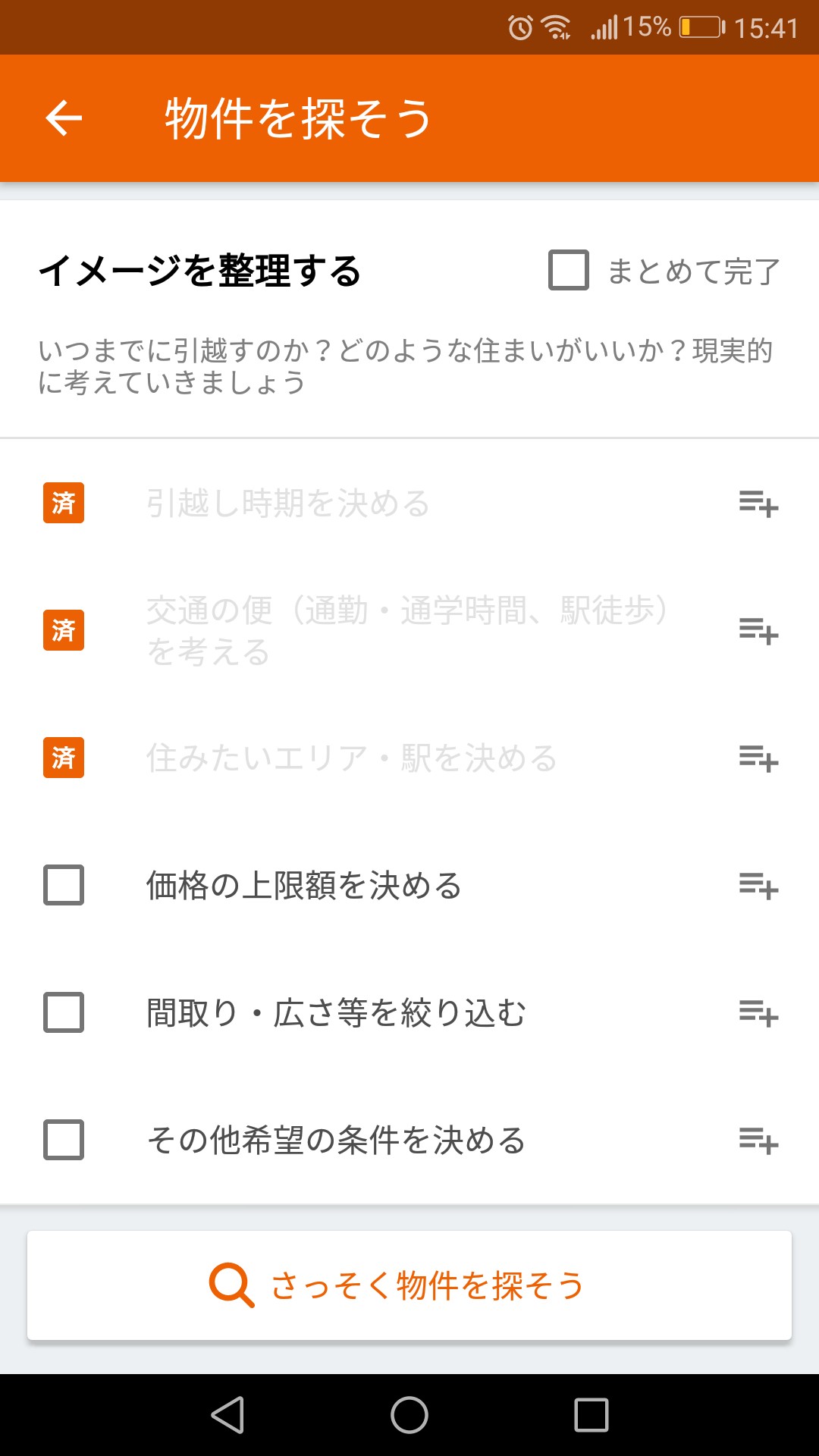Open その他希望の条件を決める task text

tap(336, 1141)
